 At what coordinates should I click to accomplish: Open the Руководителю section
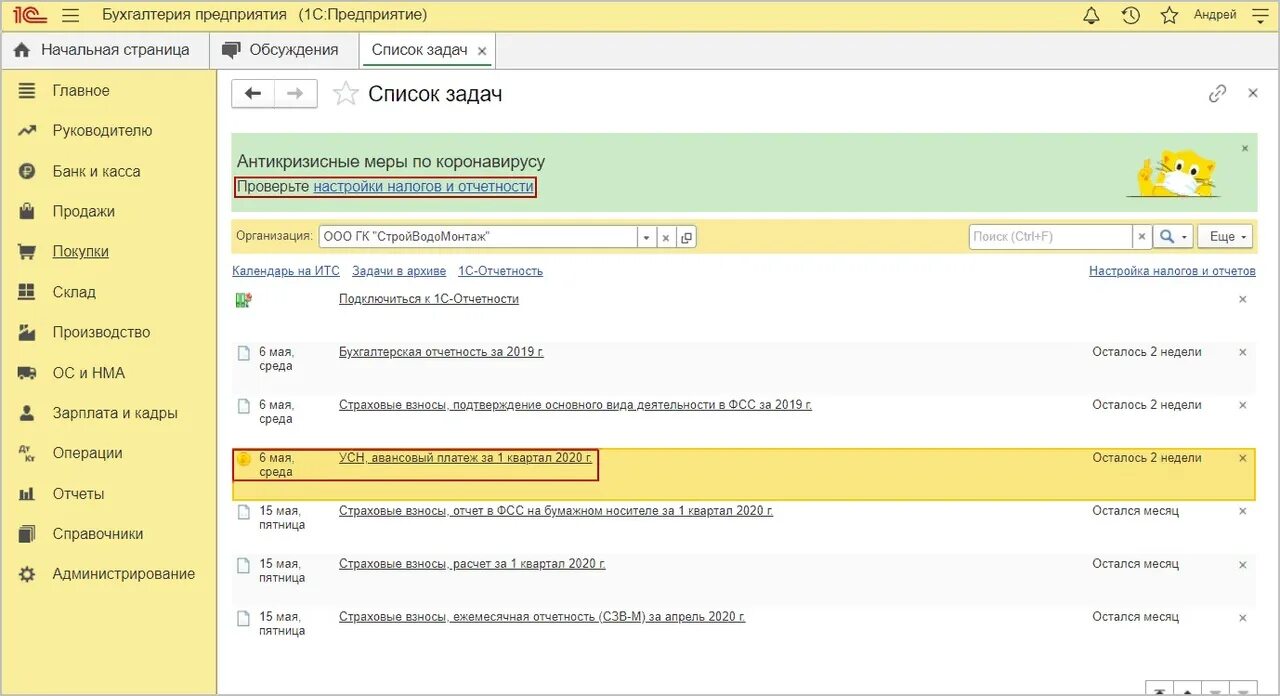tap(102, 131)
